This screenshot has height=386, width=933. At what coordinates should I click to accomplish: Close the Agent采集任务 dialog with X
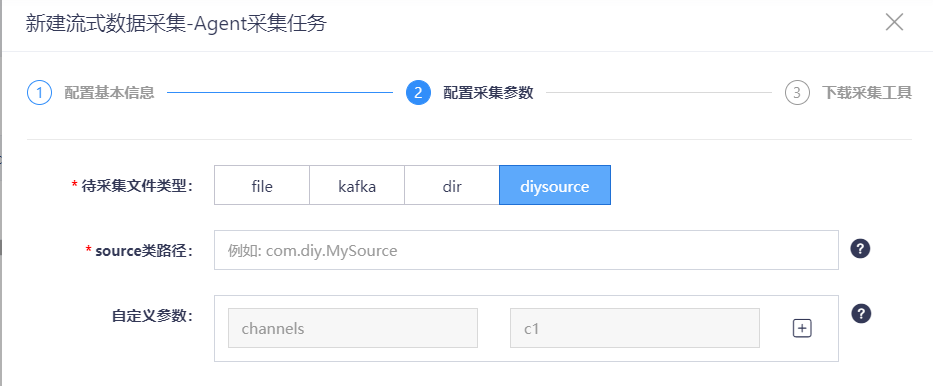[x=894, y=23]
